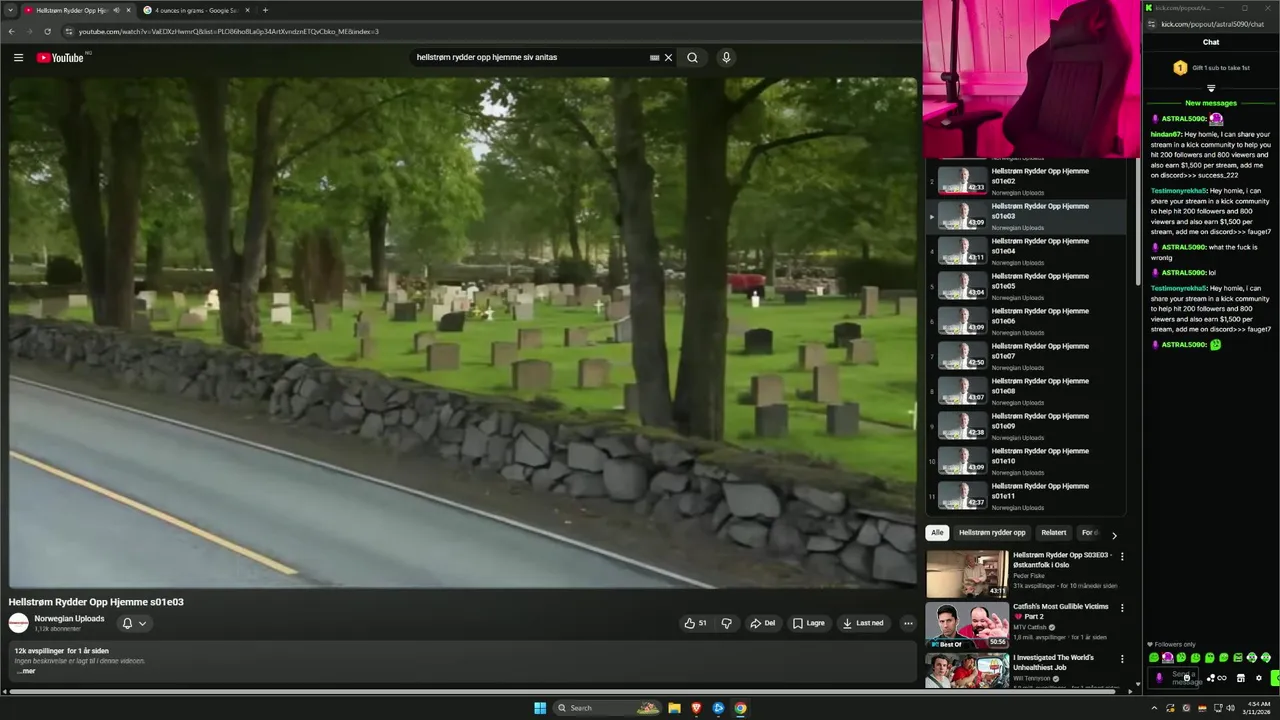Open the on-screen keyboard icon in search box
Screen dimensions: 1280x720
654,58
